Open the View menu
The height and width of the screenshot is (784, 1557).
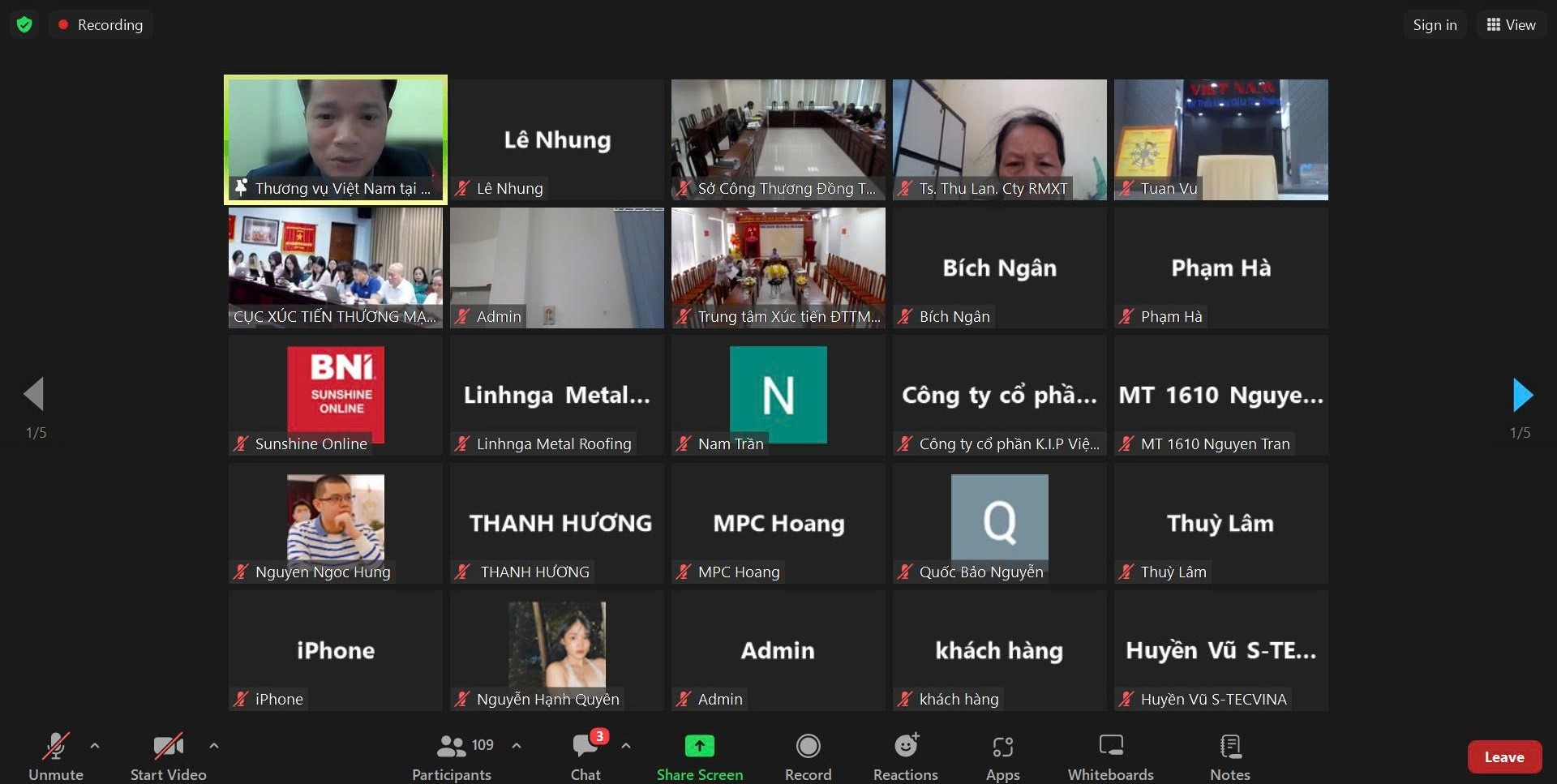[1511, 24]
